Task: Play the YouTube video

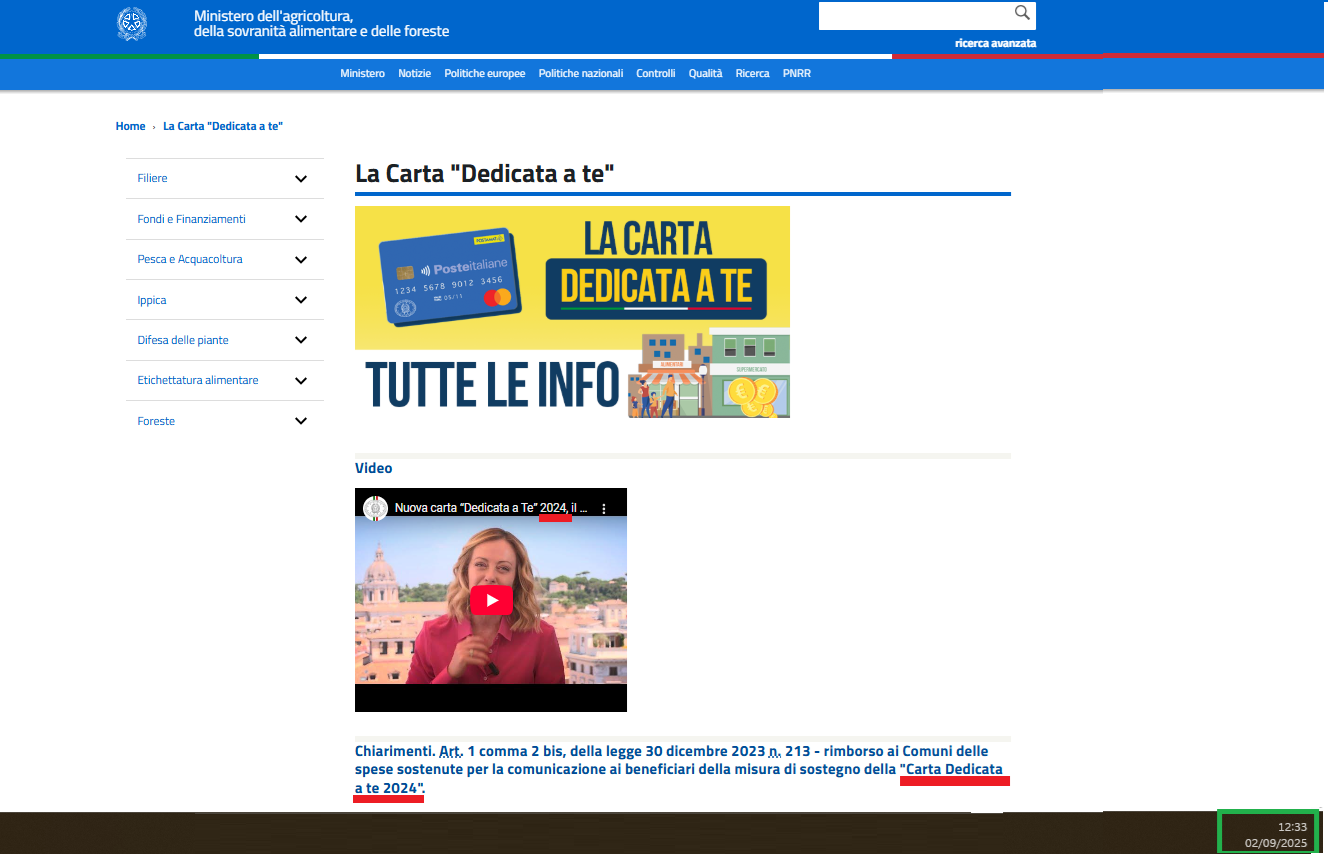Action: [491, 600]
